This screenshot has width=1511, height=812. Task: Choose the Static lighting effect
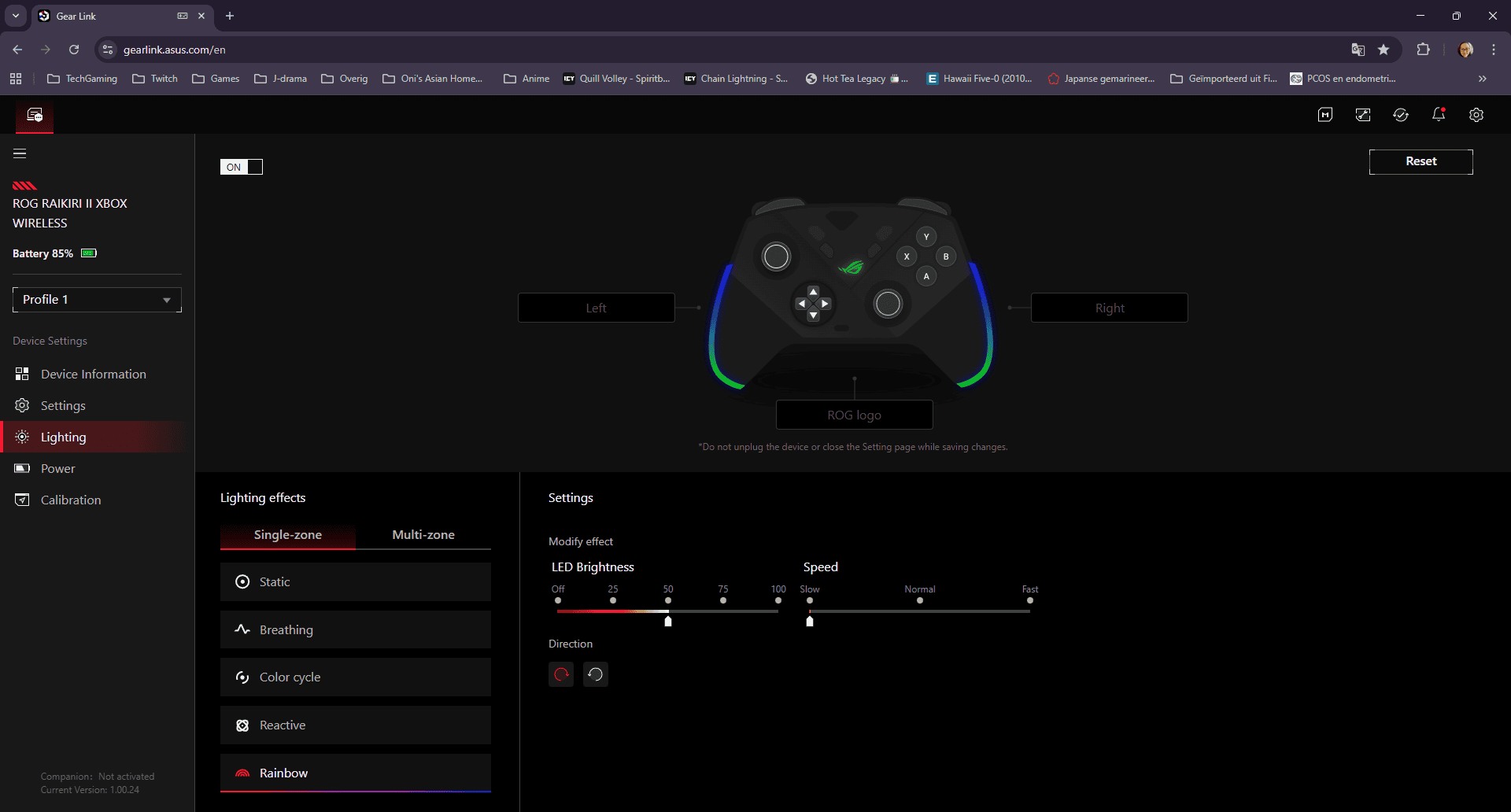pyautogui.click(x=355, y=582)
